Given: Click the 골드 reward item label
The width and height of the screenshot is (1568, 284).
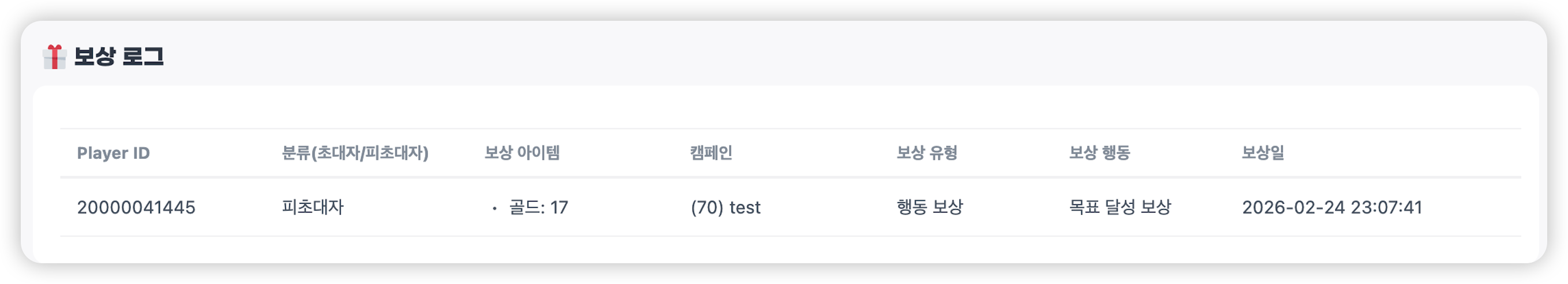Looking at the screenshot, I should pyautogui.click(x=525, y=207).
